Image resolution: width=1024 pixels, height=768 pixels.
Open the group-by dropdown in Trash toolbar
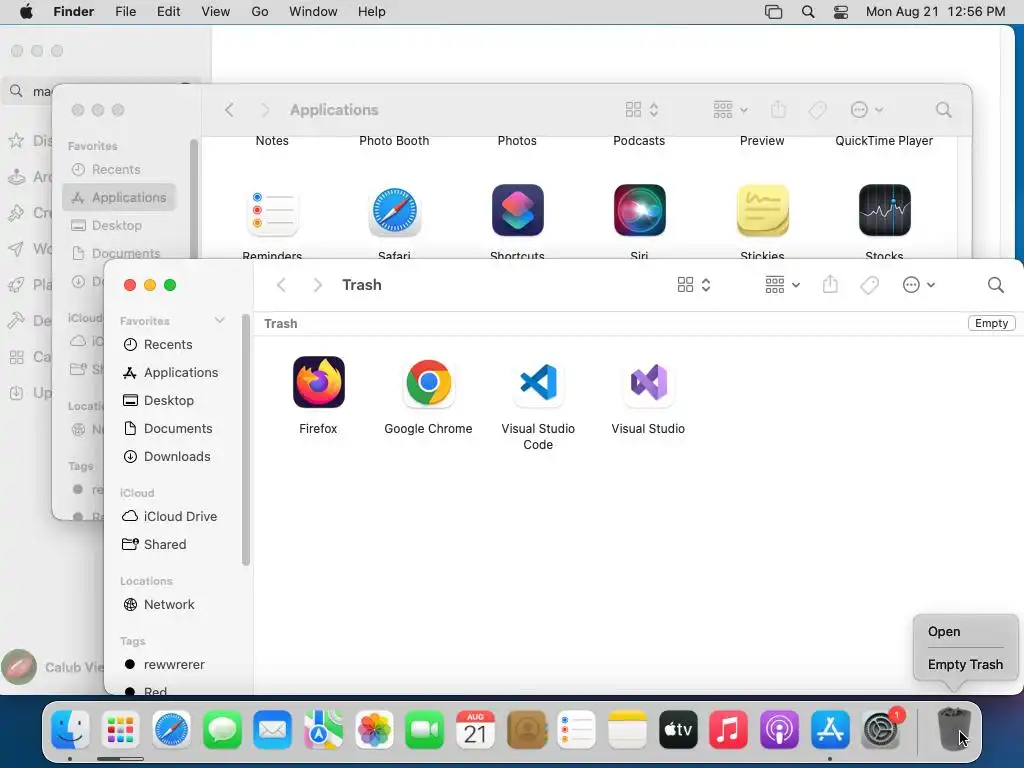tap(782, 285)
